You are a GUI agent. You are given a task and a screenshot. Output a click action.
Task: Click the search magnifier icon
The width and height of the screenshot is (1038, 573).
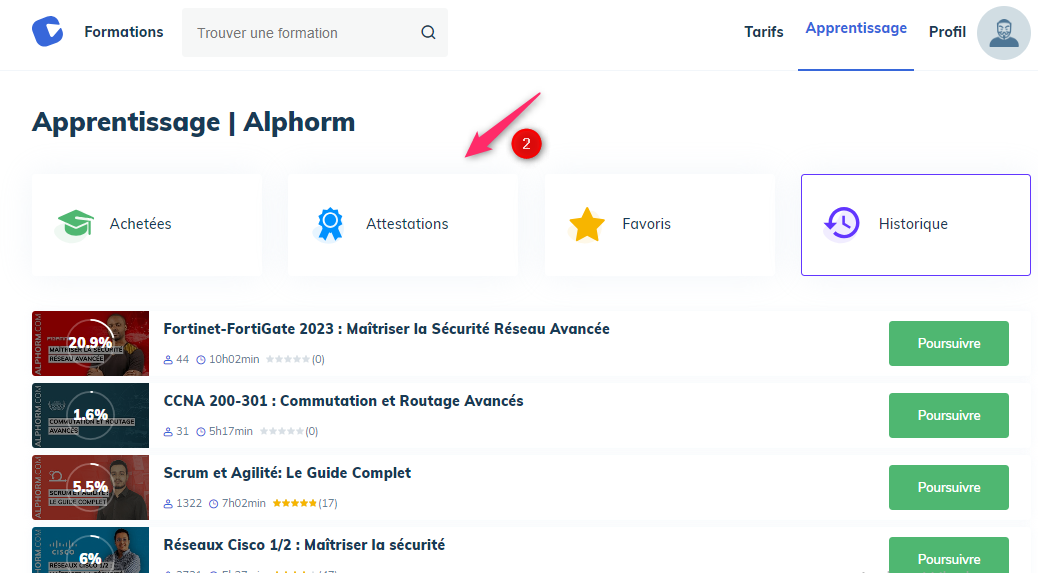coord(428,32)
